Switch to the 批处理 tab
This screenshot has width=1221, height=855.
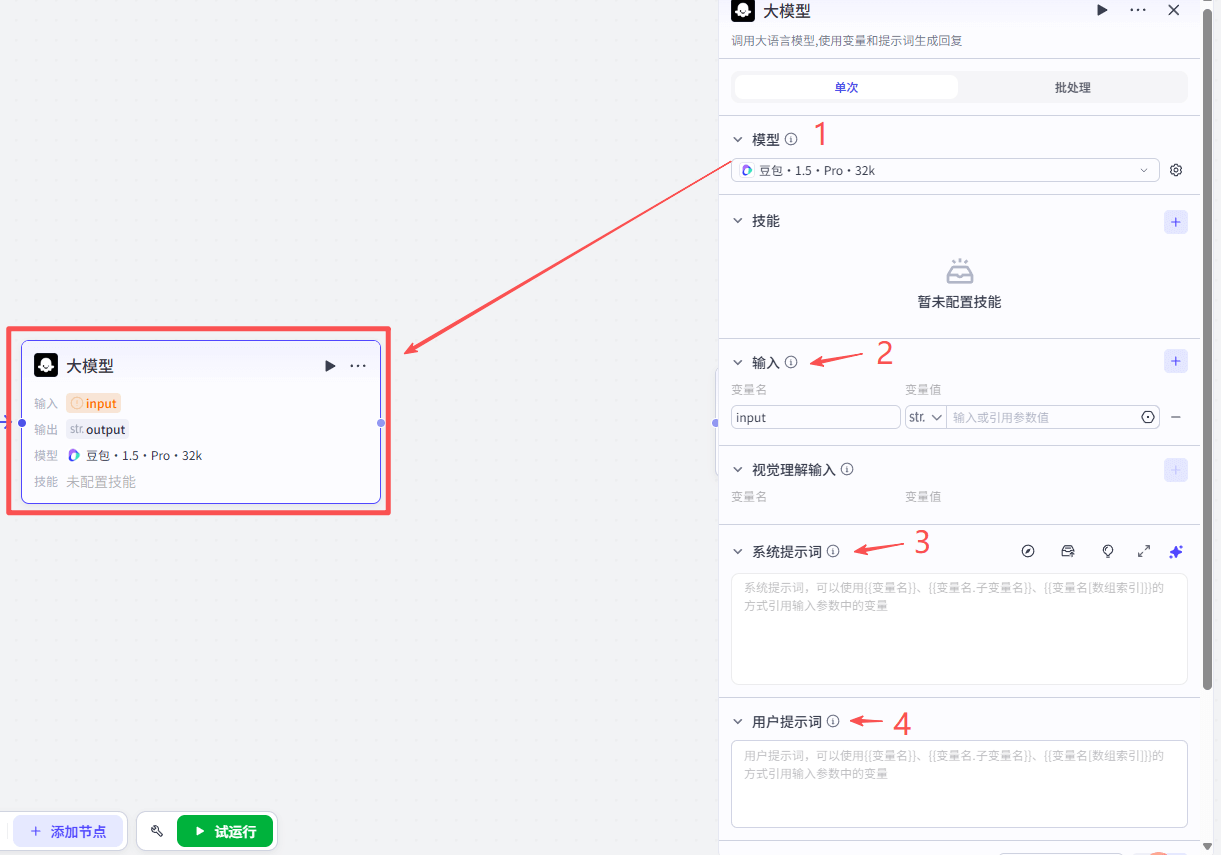click(1072, 87)
